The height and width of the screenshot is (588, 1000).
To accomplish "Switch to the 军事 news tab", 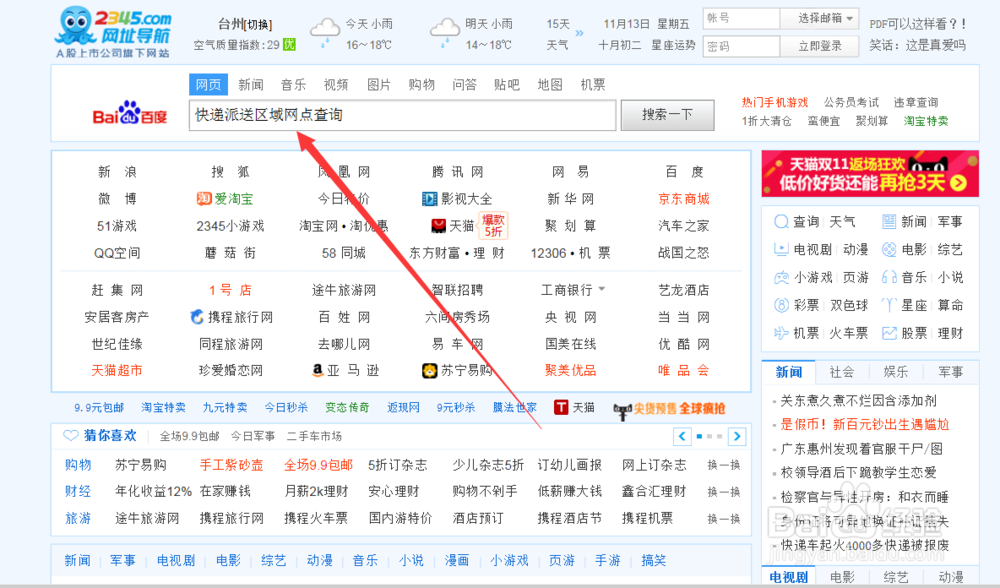I will coord(950,372).
